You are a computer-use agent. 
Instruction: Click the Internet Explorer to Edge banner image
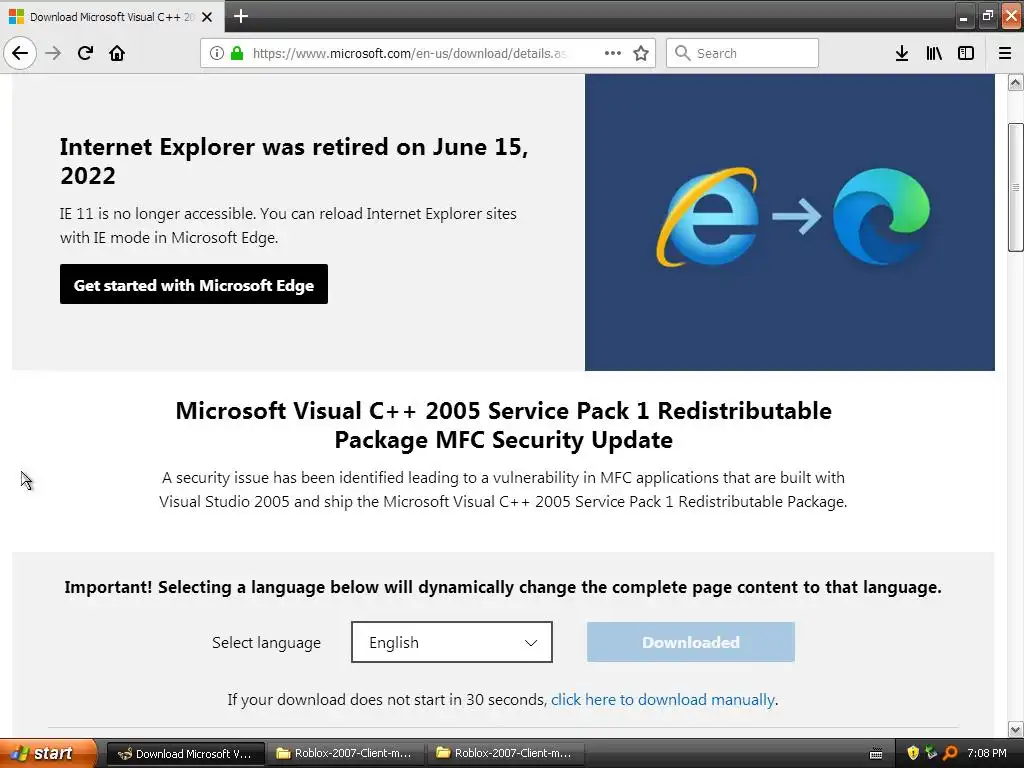pos(790,222)
